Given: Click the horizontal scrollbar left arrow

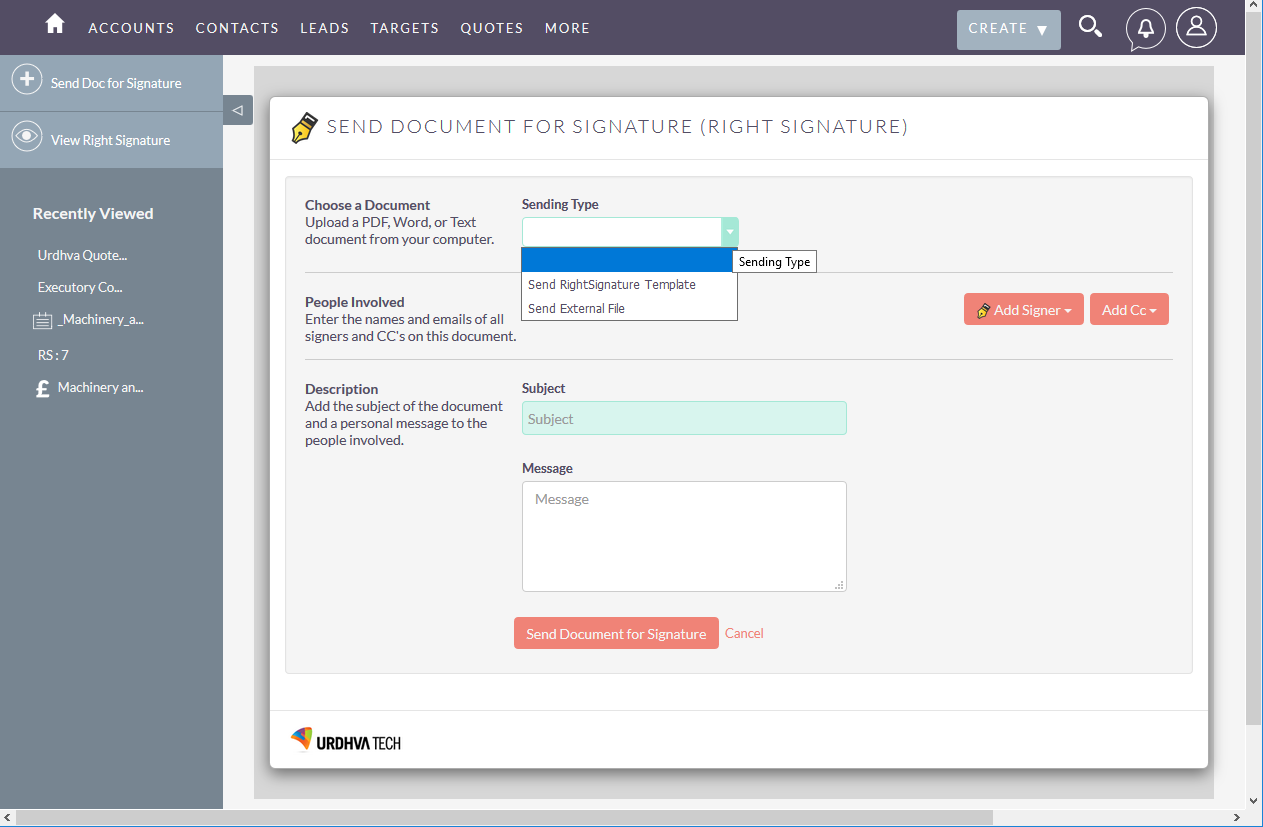Looking at the screenshot, I should 8,818.
